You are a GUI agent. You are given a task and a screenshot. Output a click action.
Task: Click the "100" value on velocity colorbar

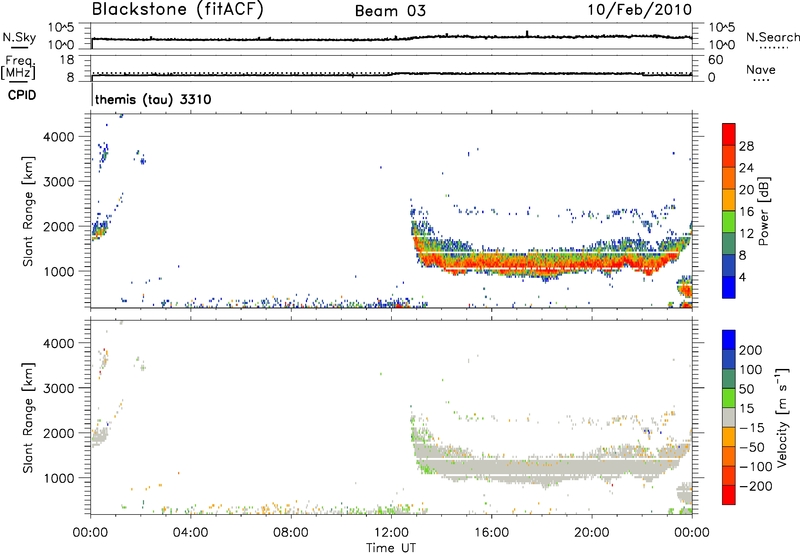(751, 369)
